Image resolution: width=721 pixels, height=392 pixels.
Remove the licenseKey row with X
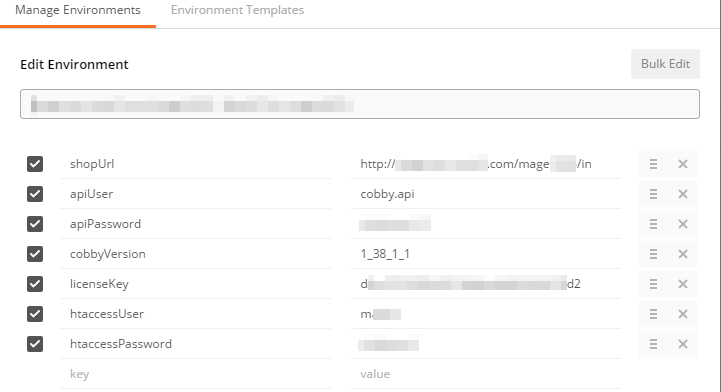[x=683, y=284]
